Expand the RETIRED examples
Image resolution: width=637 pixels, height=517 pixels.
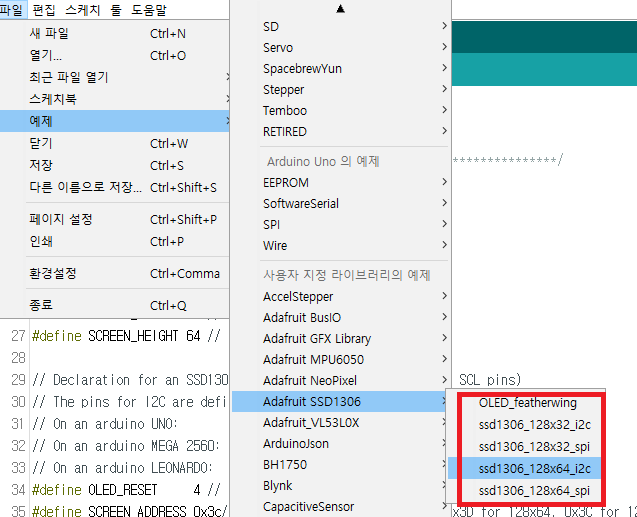point(340,132)
